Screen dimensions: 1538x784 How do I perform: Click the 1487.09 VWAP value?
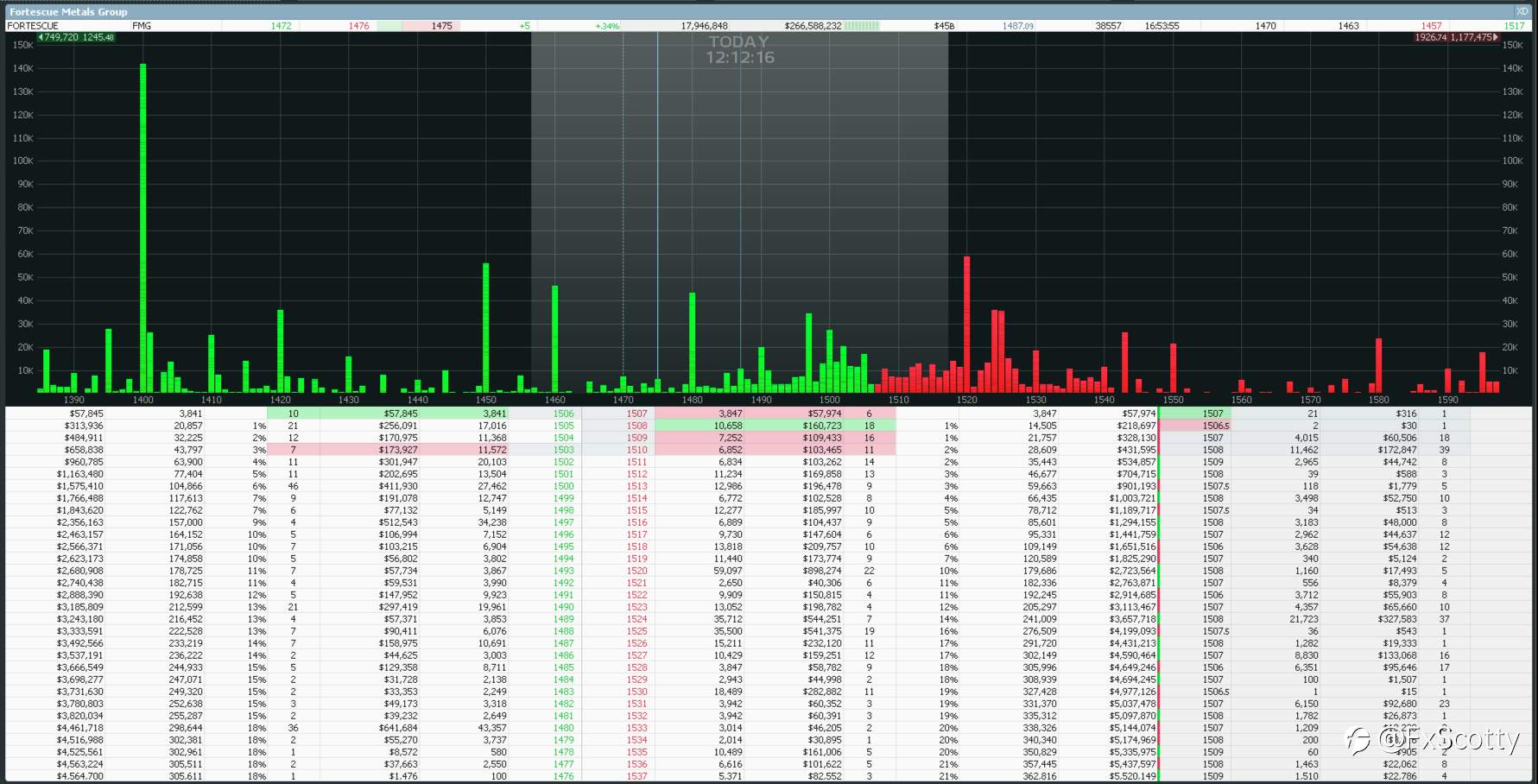coord(1017,26)
